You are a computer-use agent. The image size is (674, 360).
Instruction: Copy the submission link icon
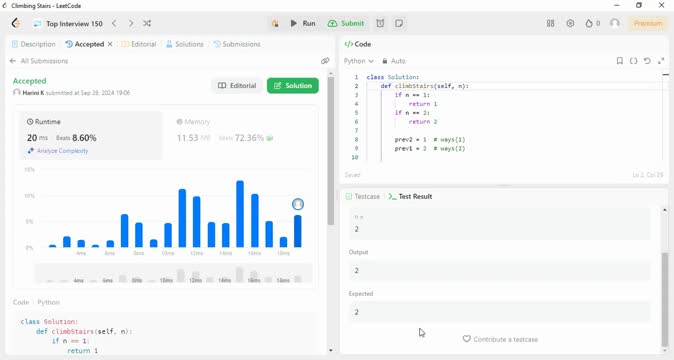tap(325, 61)
